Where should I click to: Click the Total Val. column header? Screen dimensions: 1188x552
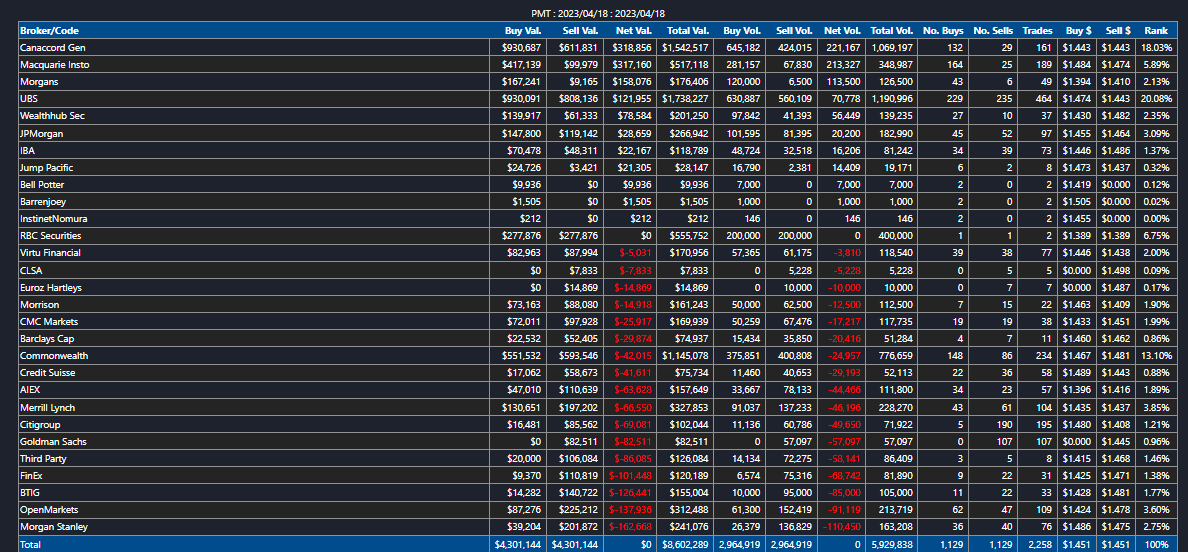click(x=688, y=31)
